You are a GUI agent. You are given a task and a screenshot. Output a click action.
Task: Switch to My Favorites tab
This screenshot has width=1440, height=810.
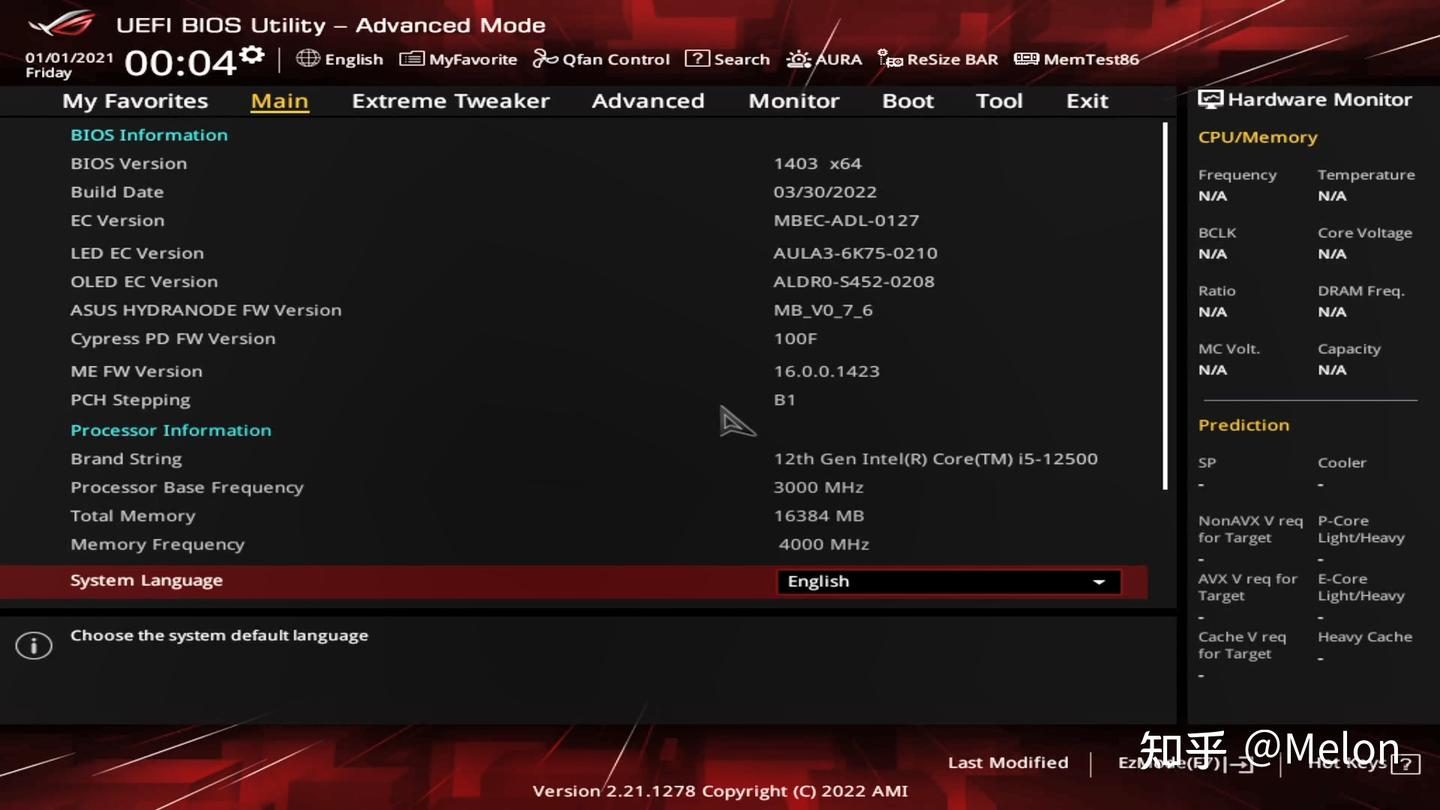point(135,101)
